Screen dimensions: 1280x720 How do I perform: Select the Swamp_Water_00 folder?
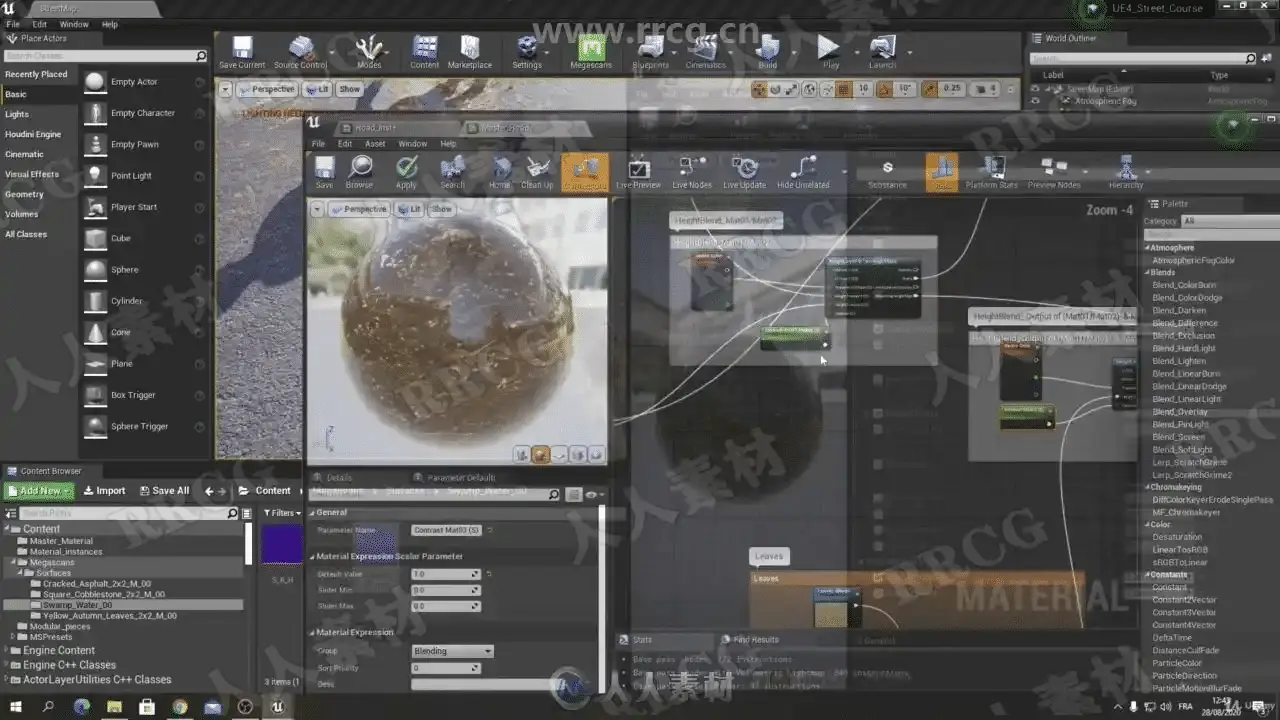78,605
